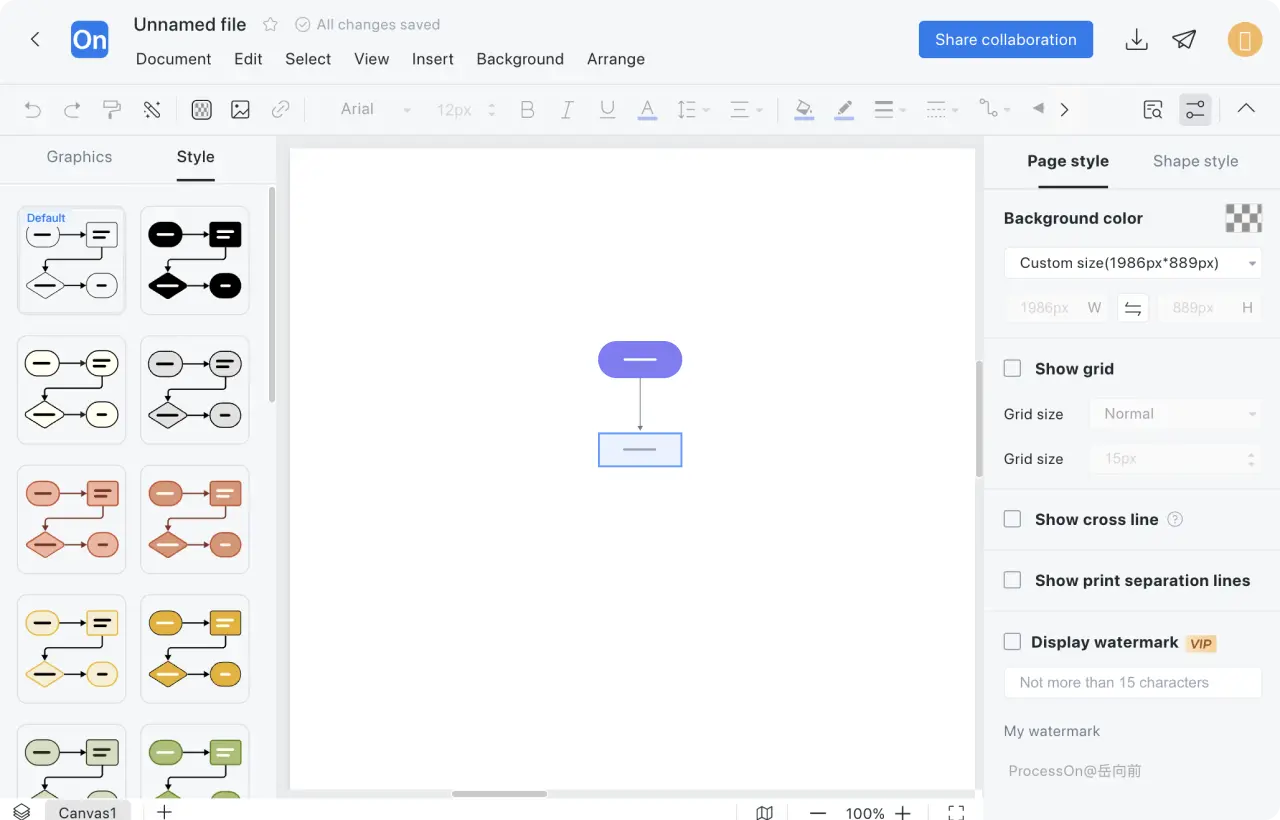Select the black flowchart style thumbnail
The width and height of the screenshot is (1280, 820).
tap(195, 260)
